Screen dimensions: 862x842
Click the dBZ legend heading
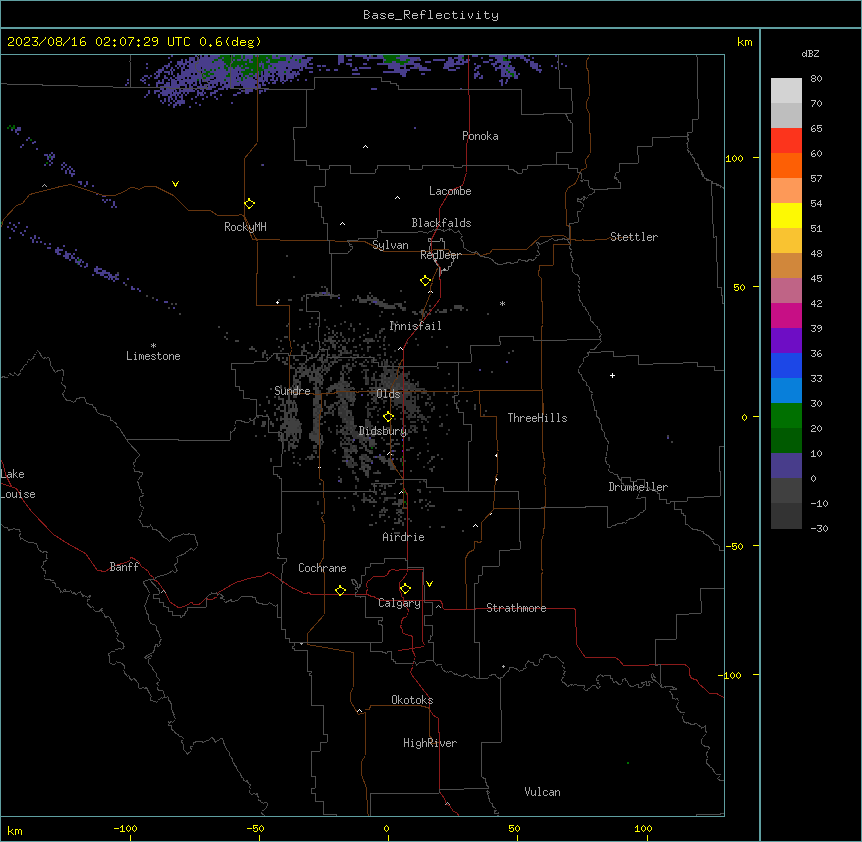(810, 53)
